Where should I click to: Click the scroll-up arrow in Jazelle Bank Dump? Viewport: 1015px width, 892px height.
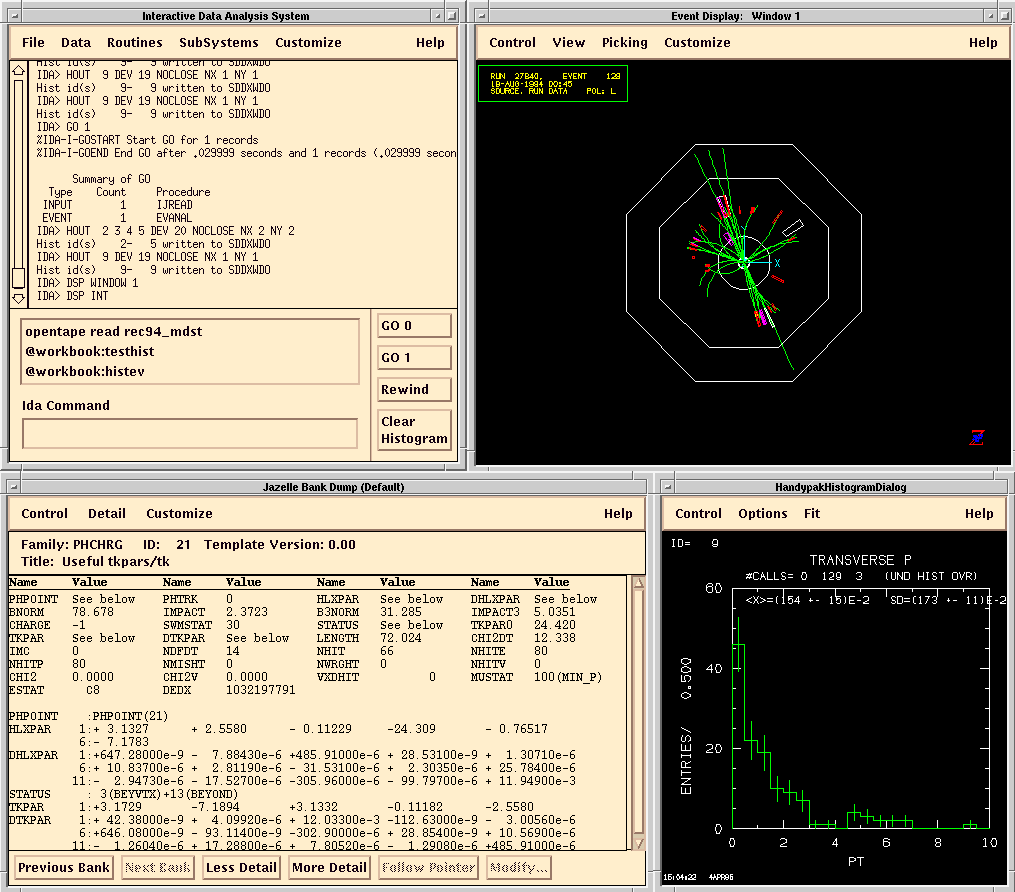(x=637, y=582)
